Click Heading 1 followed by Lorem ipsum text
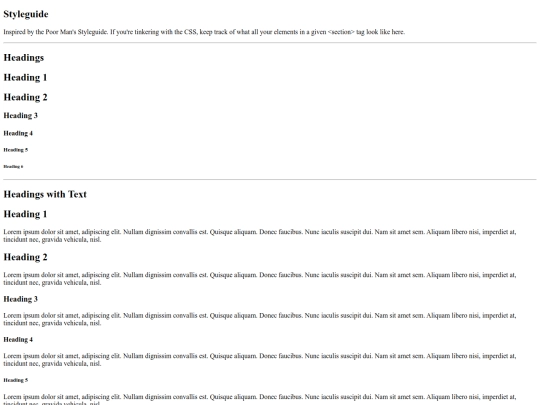The width and height of the screenshot is (540, 405). pyautogui.click(x=25, y=214)
